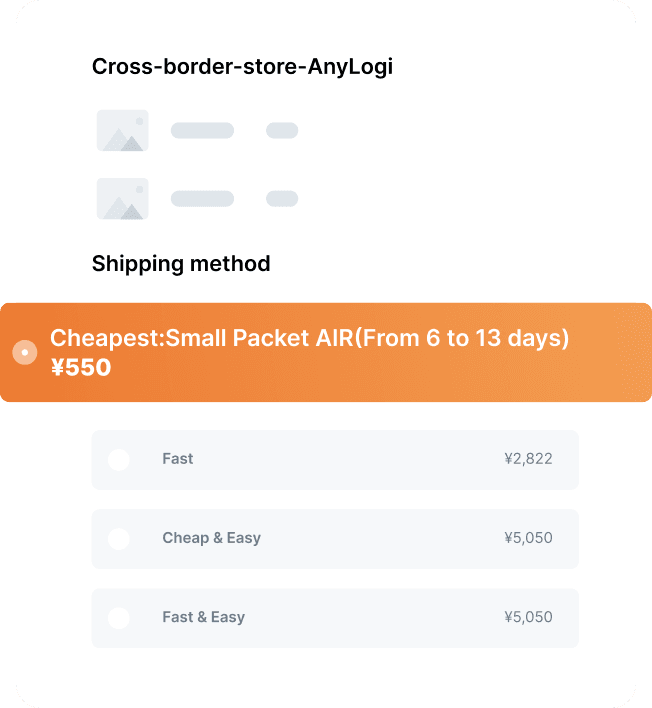The image size is (652, 708).
Task: Click the Cross-border-store-AnyLogi store title
Action: pyautogui.click(x=242, y=67)
